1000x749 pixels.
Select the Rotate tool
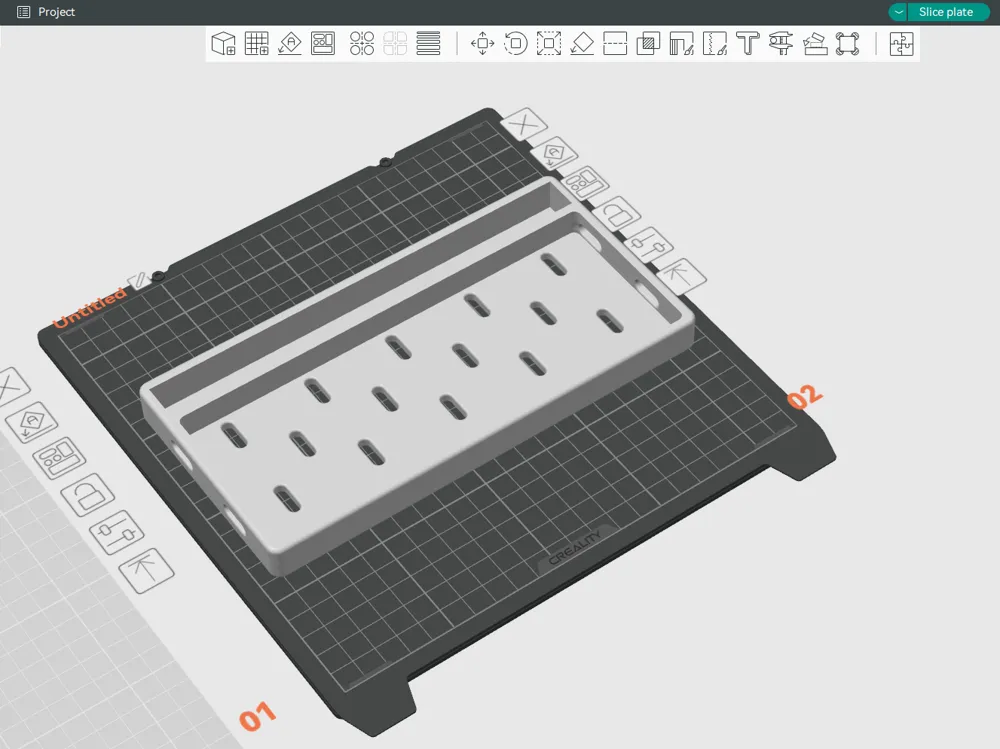[515, 43]
